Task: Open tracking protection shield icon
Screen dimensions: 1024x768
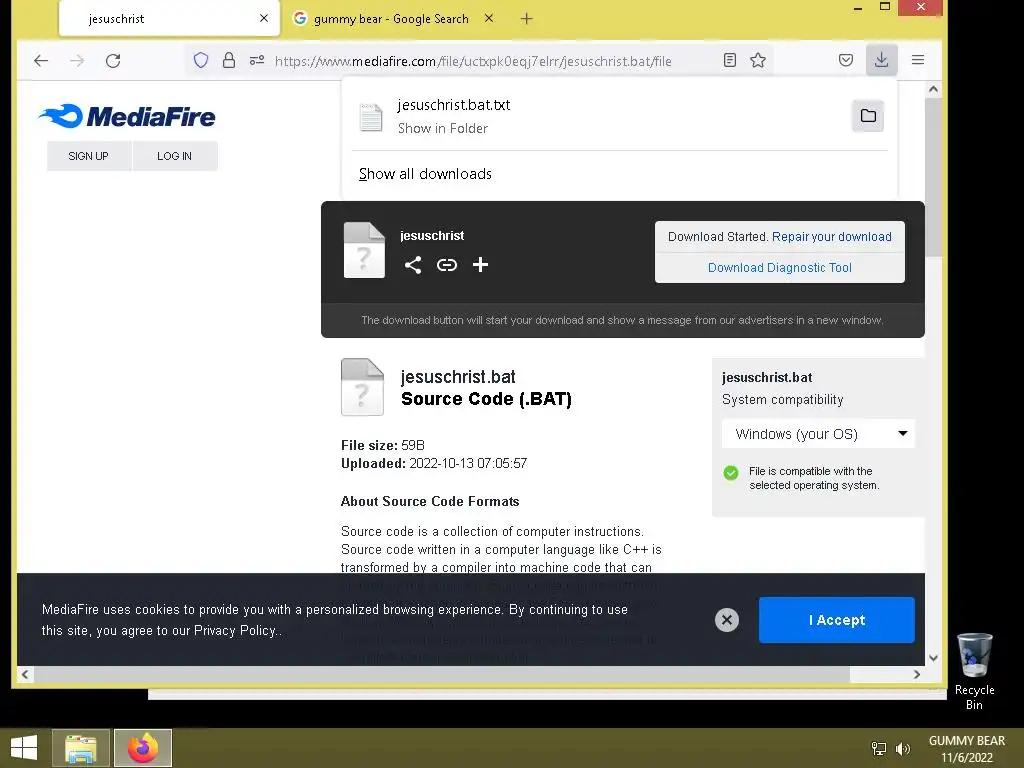Action: 200,61
